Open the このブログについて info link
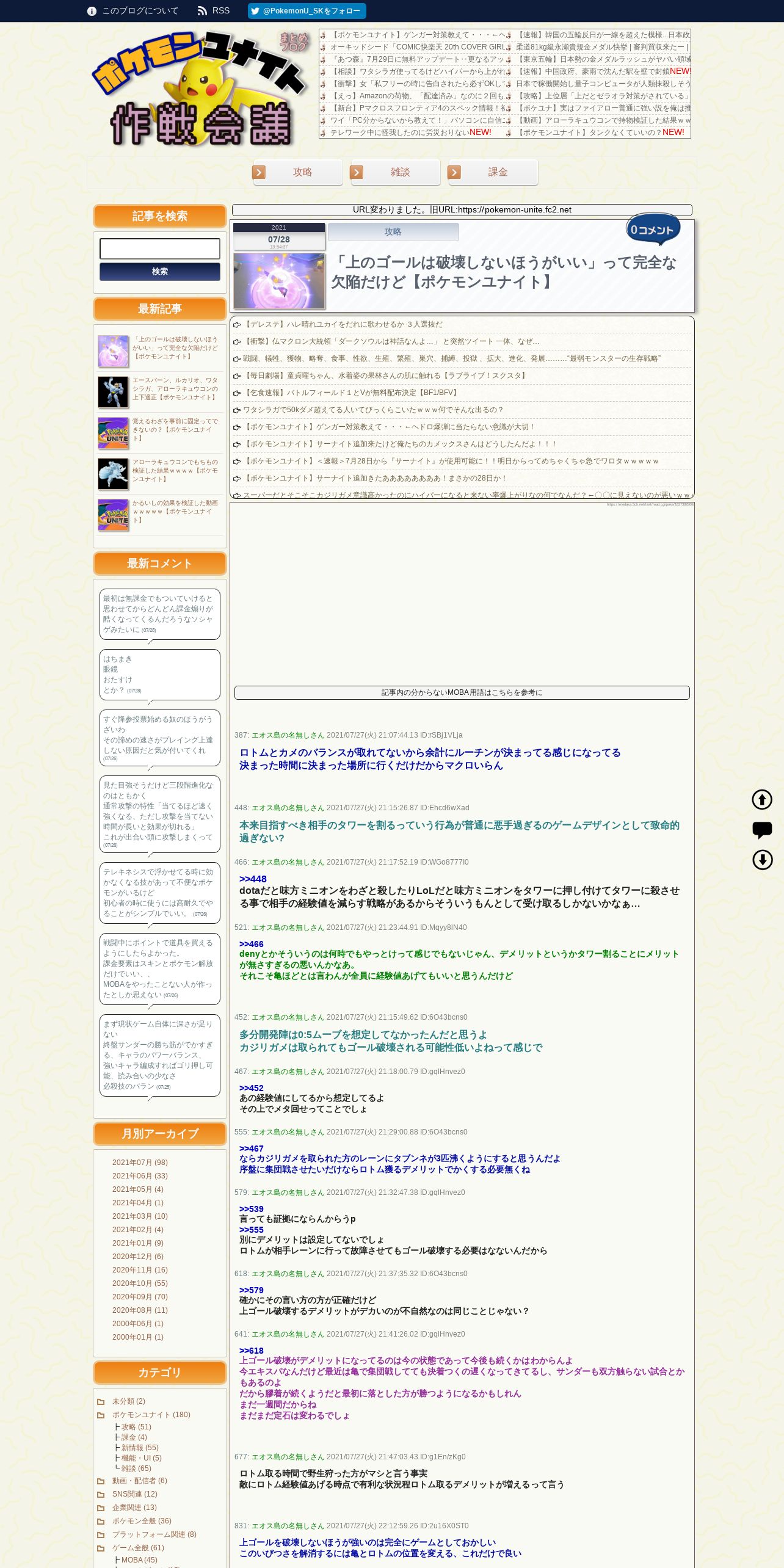784x1568 pixels. [133, 11]
